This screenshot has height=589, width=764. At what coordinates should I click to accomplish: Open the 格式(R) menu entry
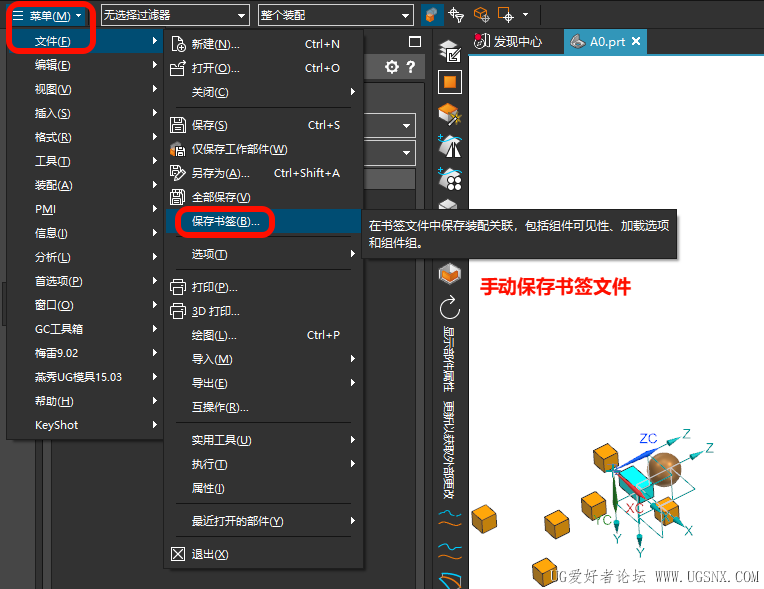point(85,137)
